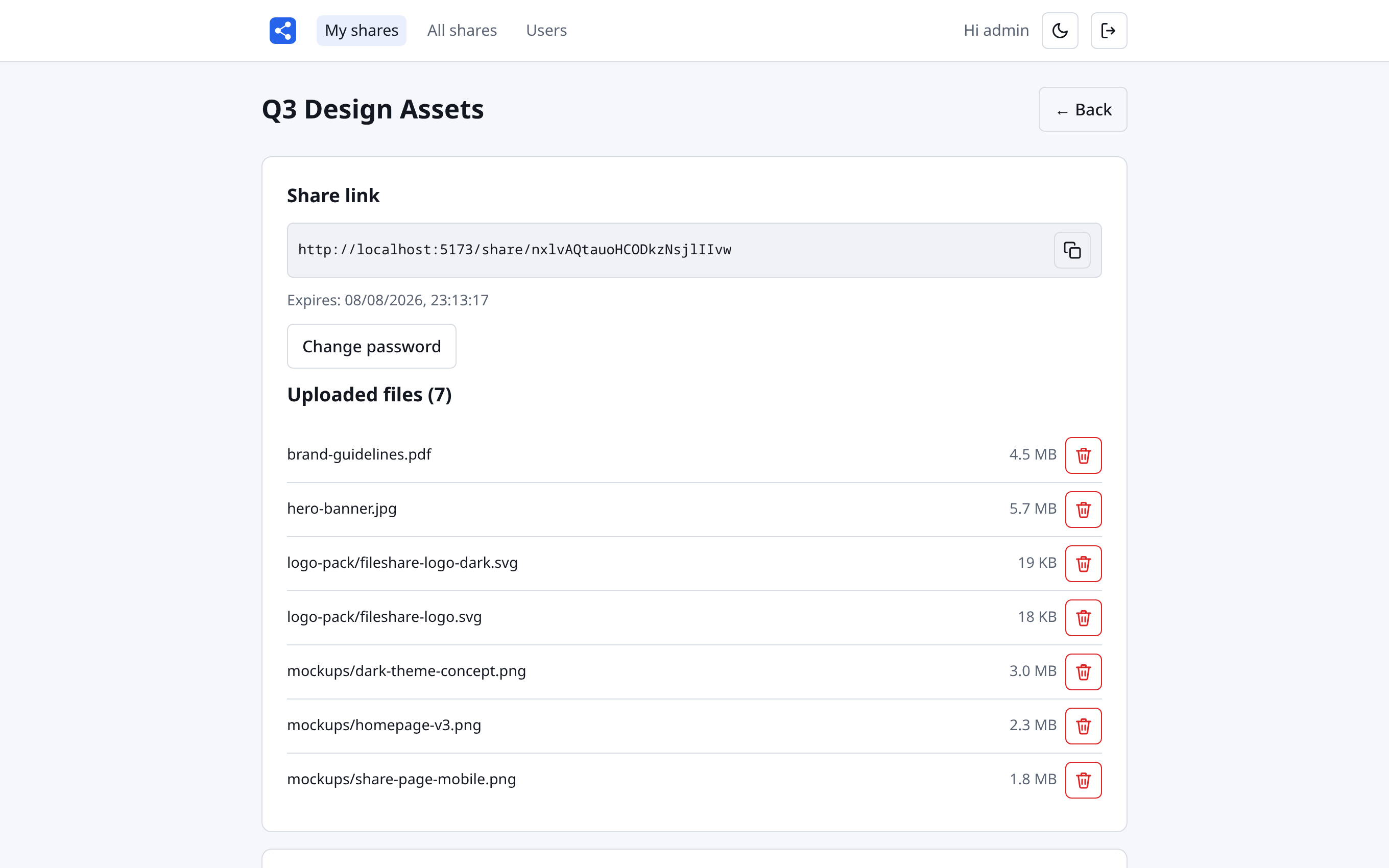This screenshot has width=1389, height=868.
Task: Click the Q3 Design Assets heading
Action: click(372, 109)
